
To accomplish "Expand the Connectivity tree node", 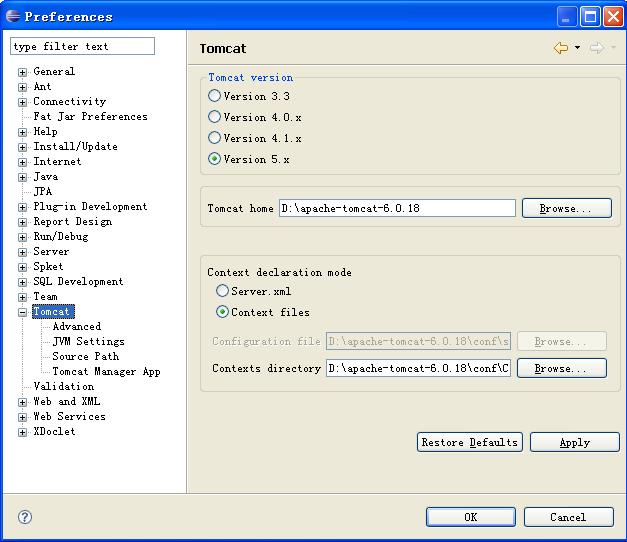I will point(22,102).
